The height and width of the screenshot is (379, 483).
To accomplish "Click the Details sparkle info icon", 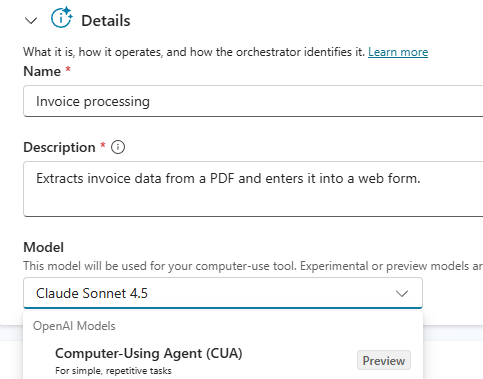I will click(62, 17).
